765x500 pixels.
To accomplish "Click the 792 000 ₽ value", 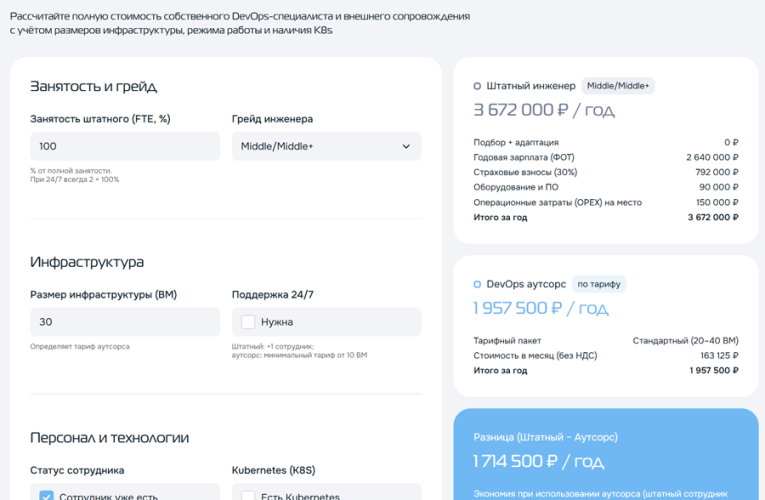I will (717, 172).
